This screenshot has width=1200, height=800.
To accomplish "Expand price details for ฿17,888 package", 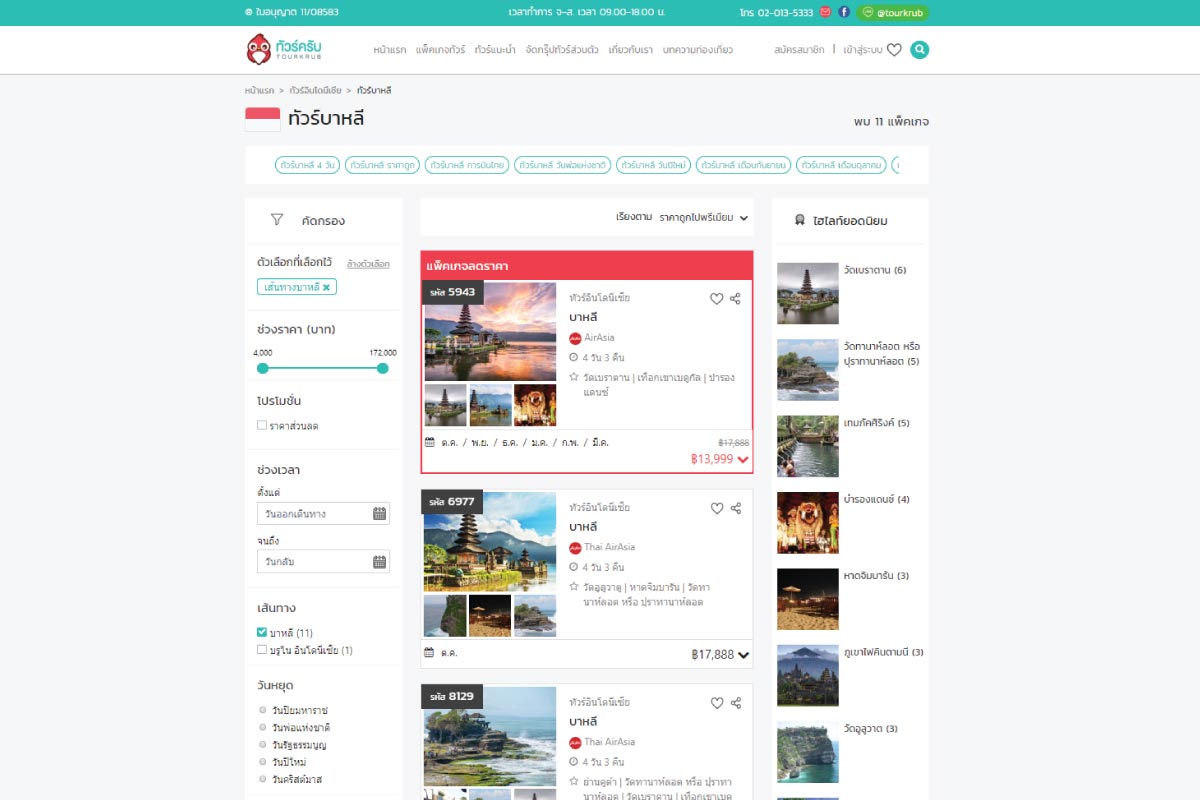I will [x=743, y=655].
